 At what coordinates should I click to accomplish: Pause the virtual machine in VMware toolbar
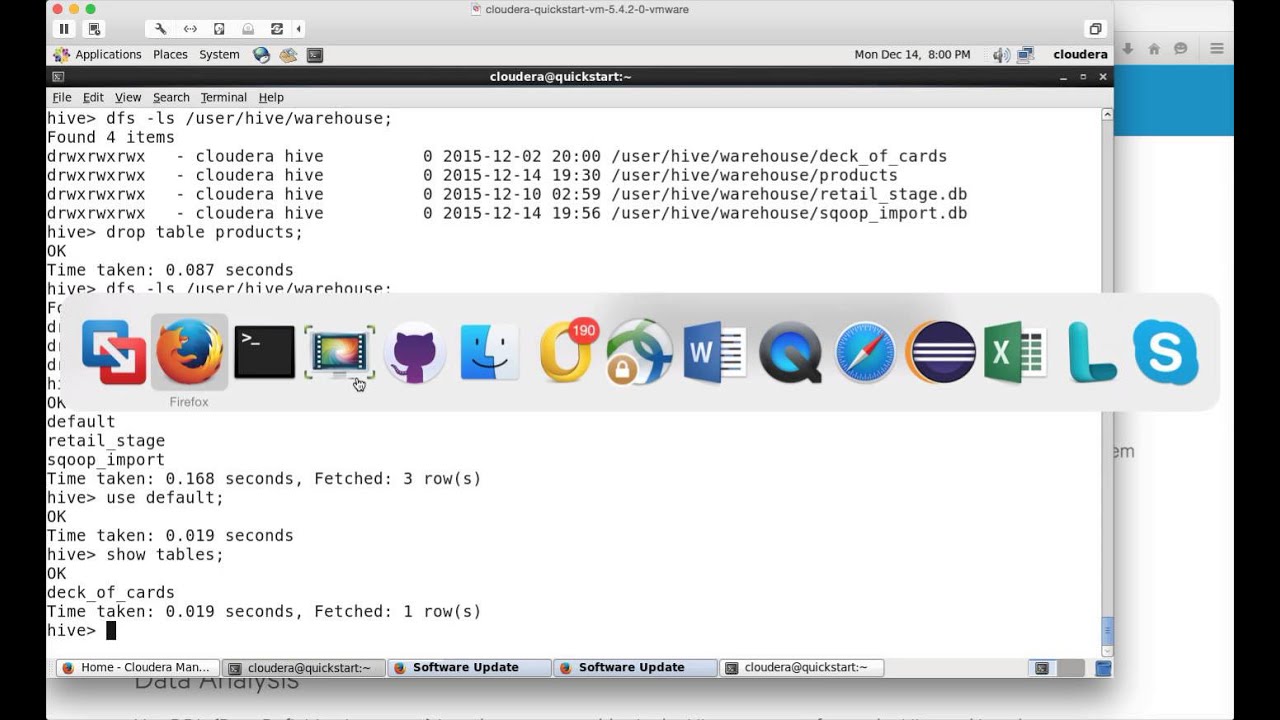coord(64,29)
